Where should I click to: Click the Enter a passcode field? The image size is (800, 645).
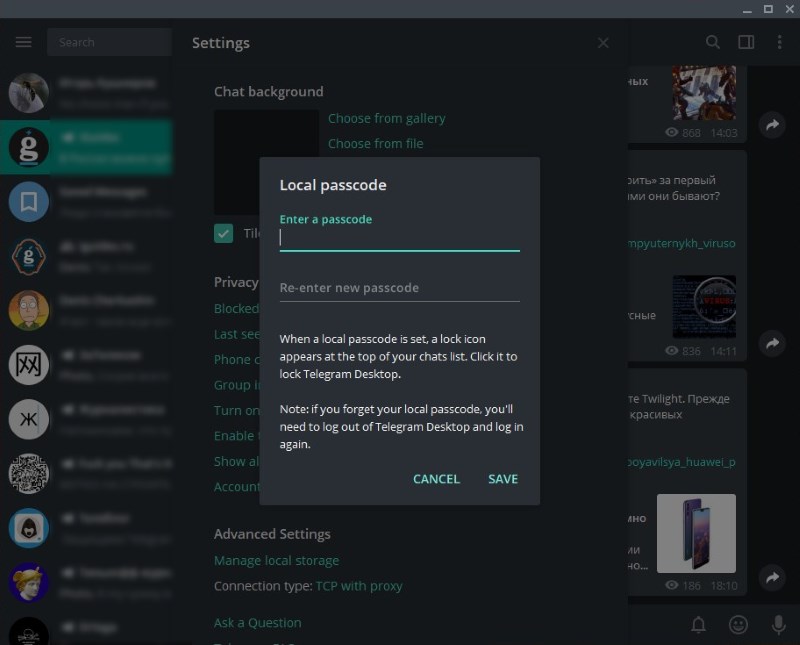(x=399, y=238)
